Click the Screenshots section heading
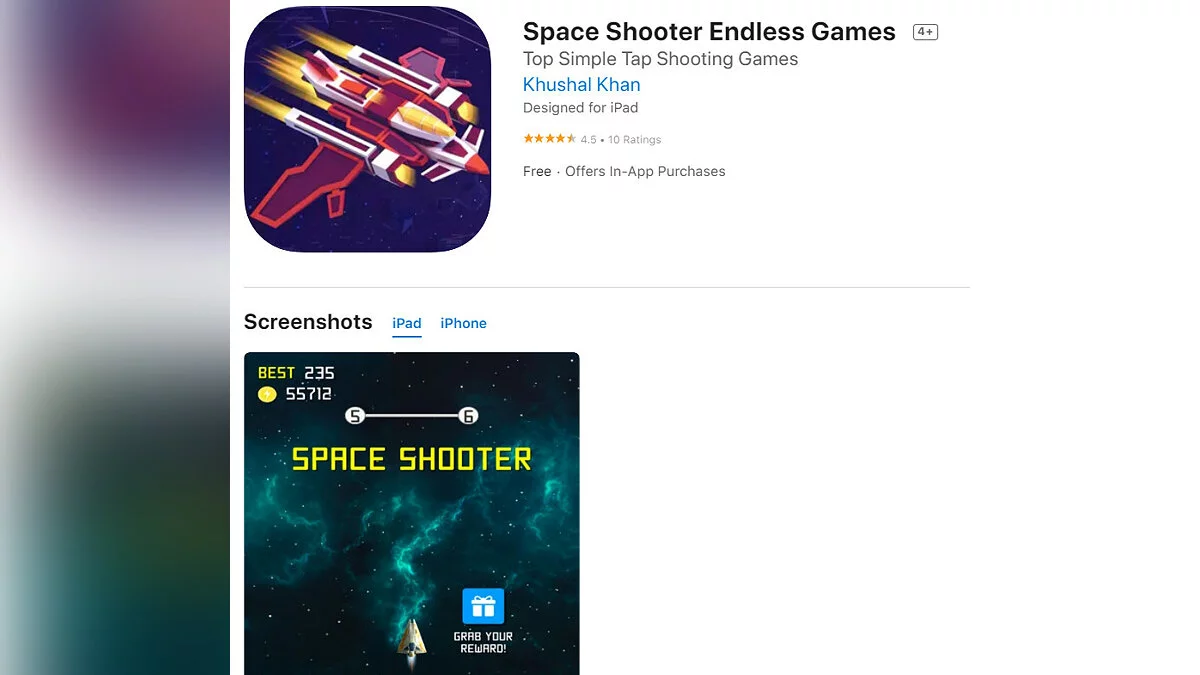 point(308,322)
